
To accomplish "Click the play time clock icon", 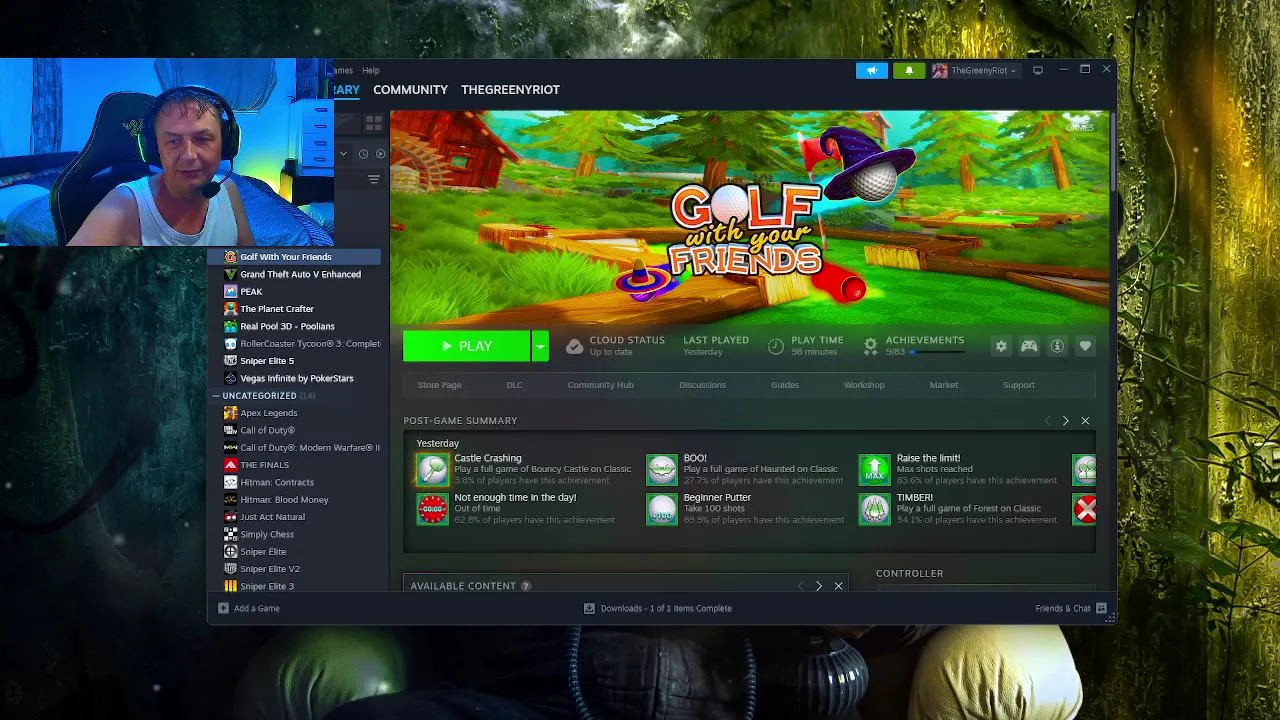I will coord(776,346).
